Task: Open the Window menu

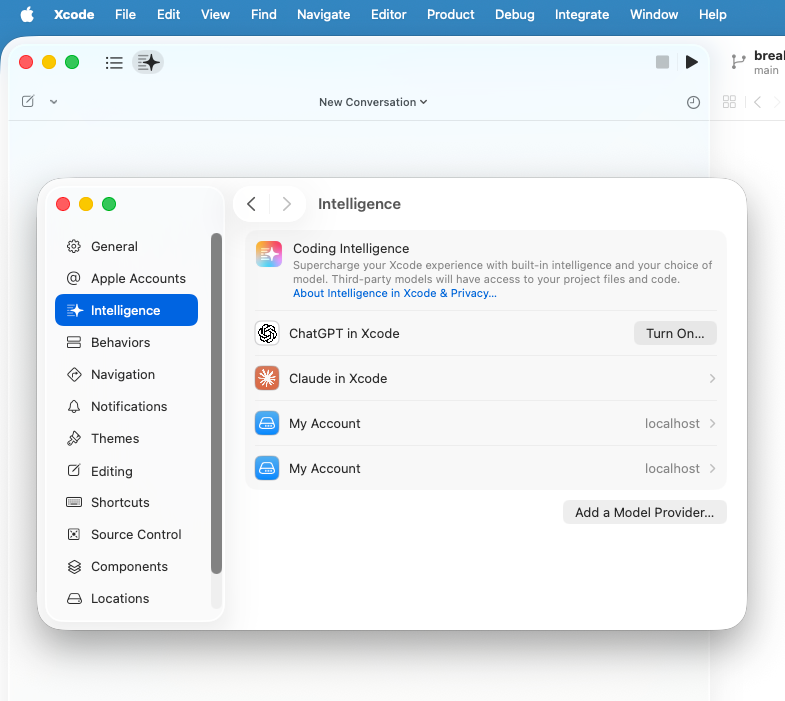Action: tap(654, 15)
